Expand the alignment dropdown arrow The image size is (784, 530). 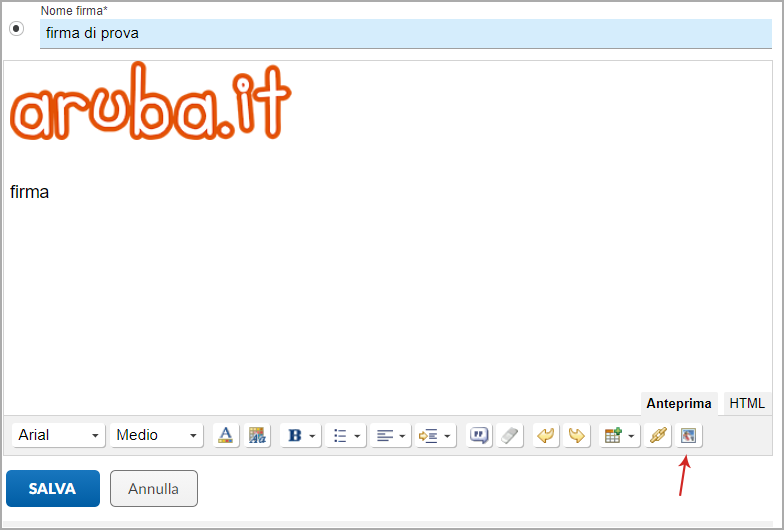coord(402,436)
